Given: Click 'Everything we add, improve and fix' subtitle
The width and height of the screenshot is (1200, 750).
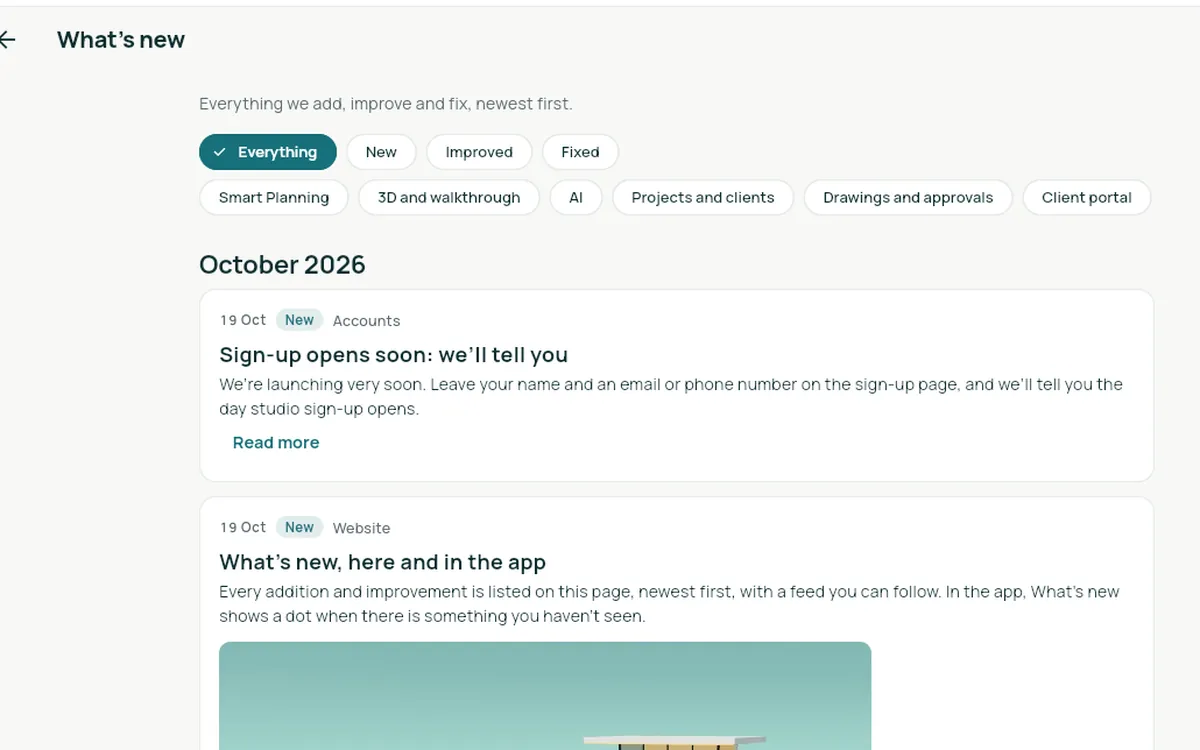Looking at the screenshot, I should click(x=386, y=104).
